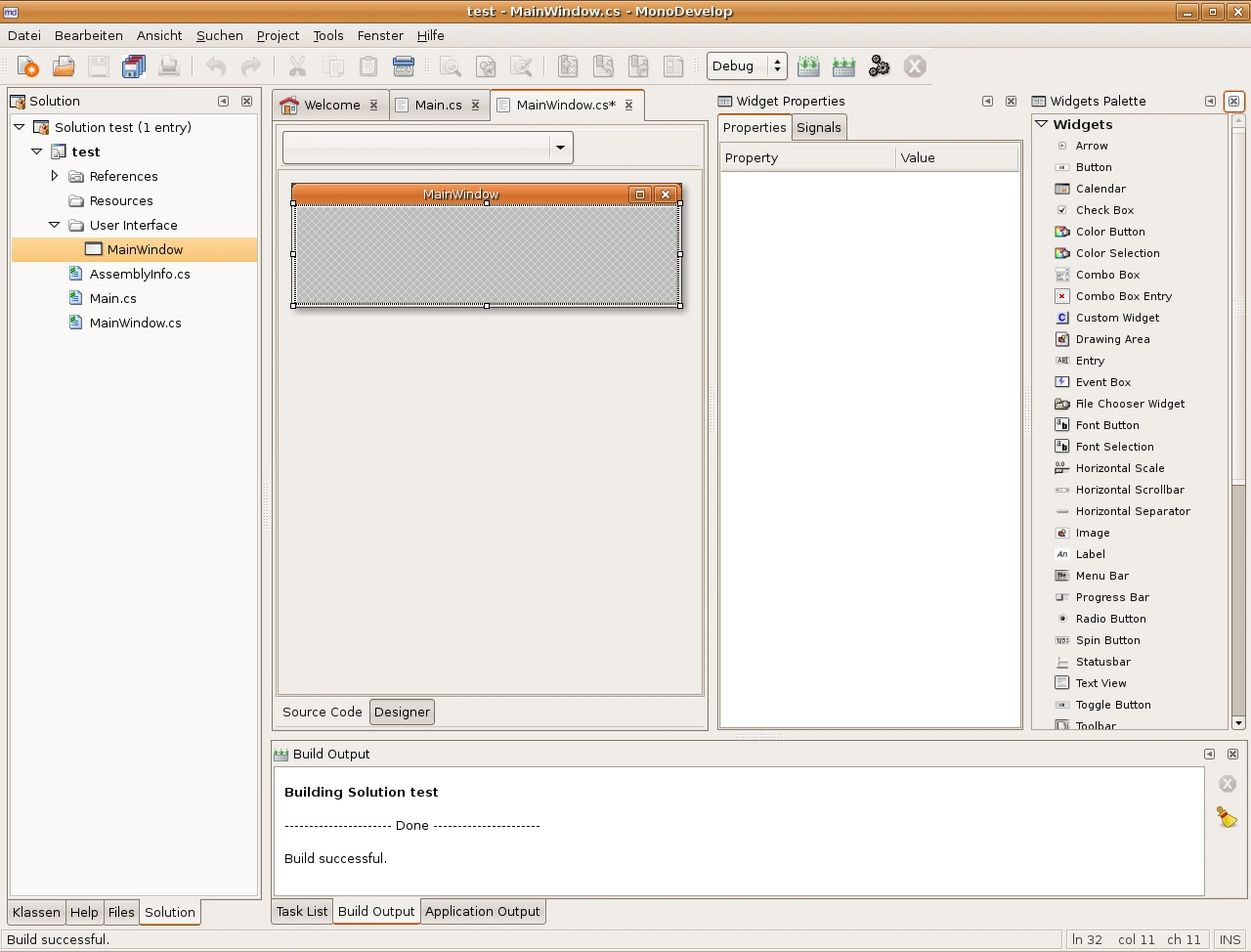Clear build output with the broom icon
1251x952 pixels.
1227,817
